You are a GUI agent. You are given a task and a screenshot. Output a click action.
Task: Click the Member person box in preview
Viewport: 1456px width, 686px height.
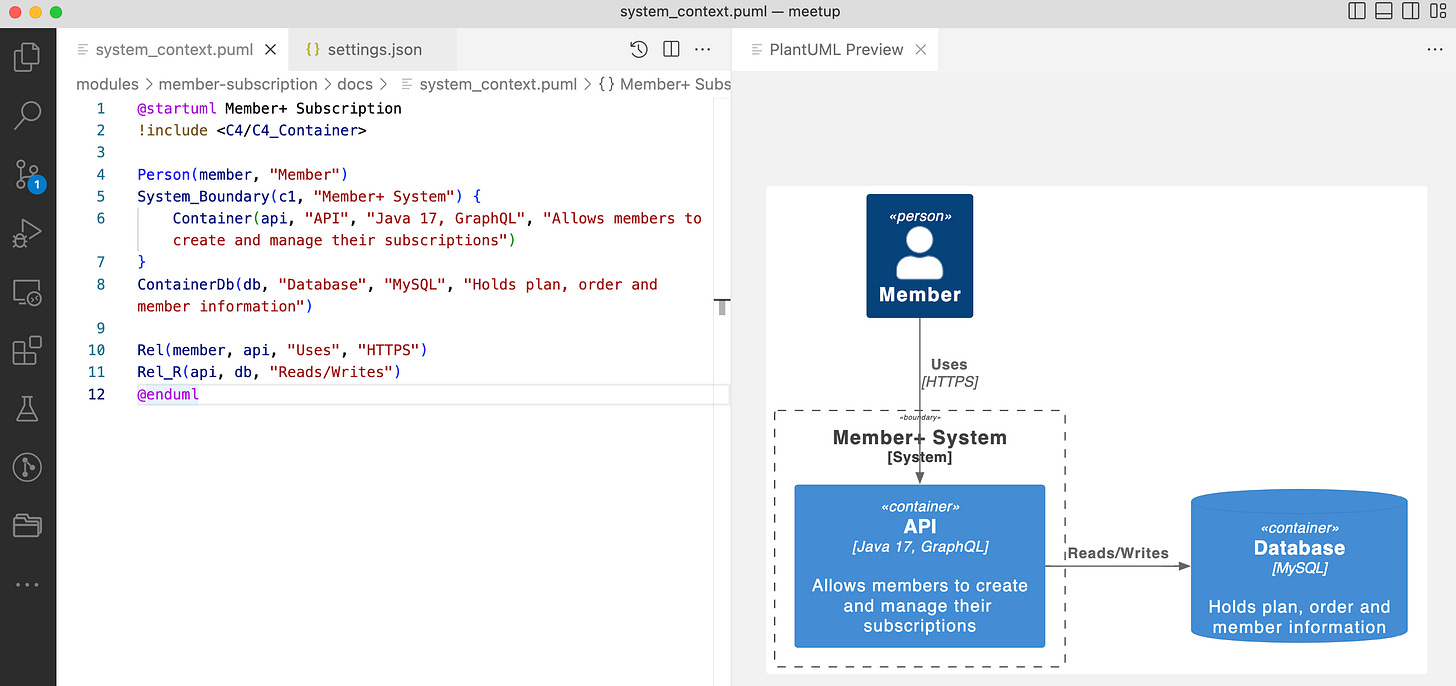[x=919, y=256]
